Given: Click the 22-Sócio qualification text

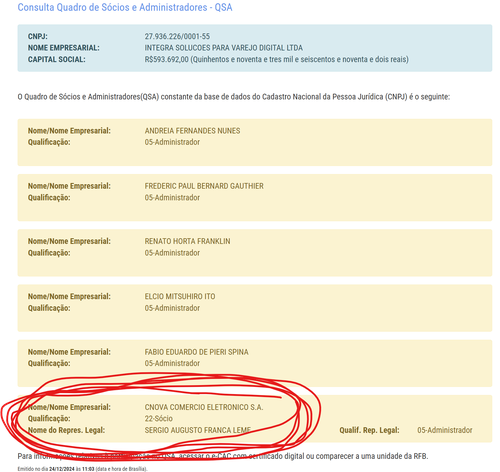Looking at the screenshot, I should click(159, 419).
